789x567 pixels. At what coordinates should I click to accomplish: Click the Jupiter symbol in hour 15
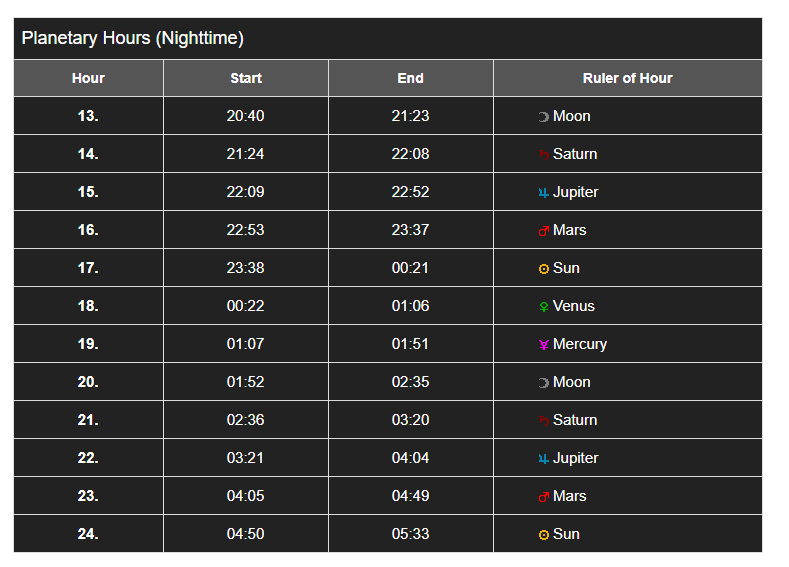coord(544,193)
